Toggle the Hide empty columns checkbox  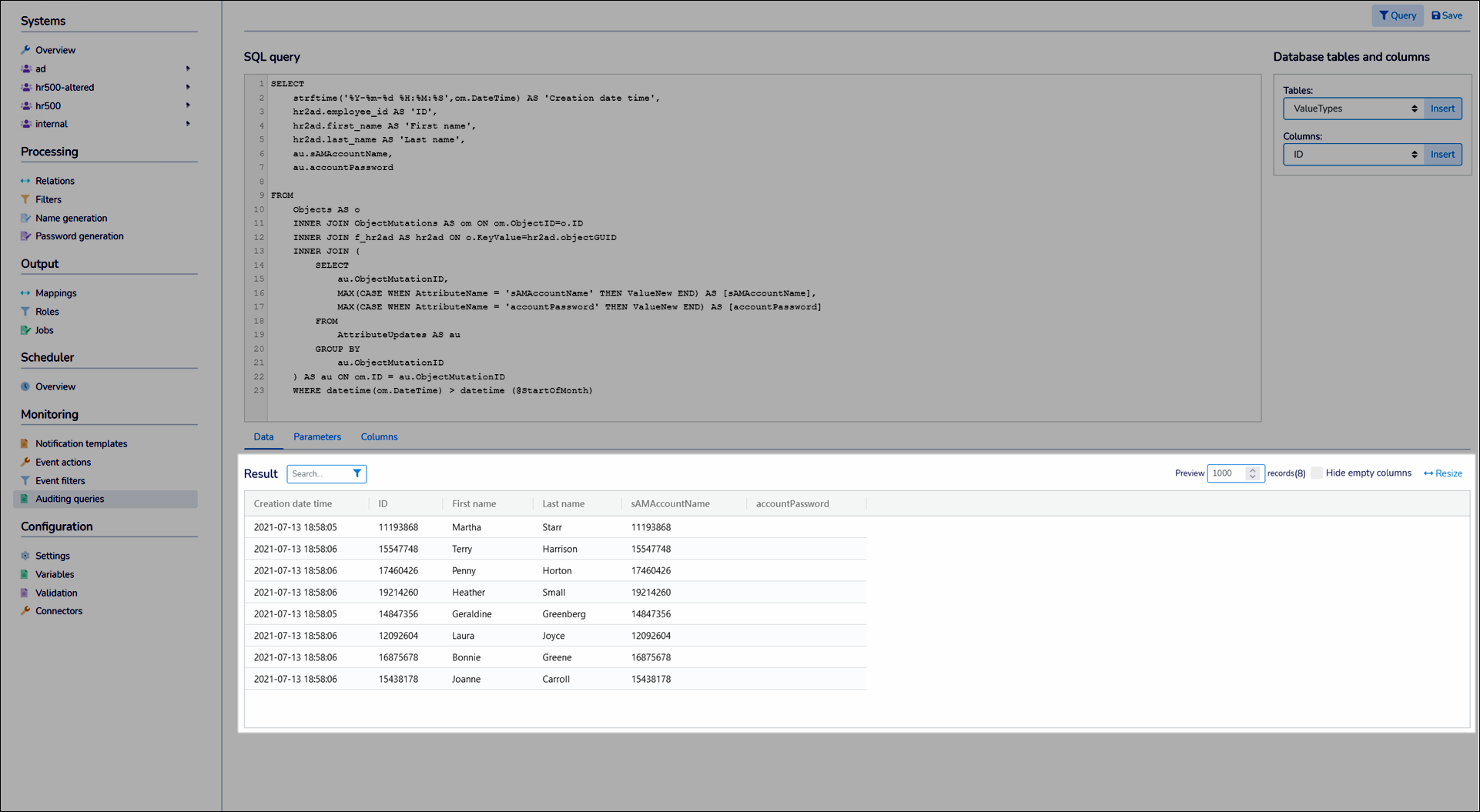[x=1317, y=473]
